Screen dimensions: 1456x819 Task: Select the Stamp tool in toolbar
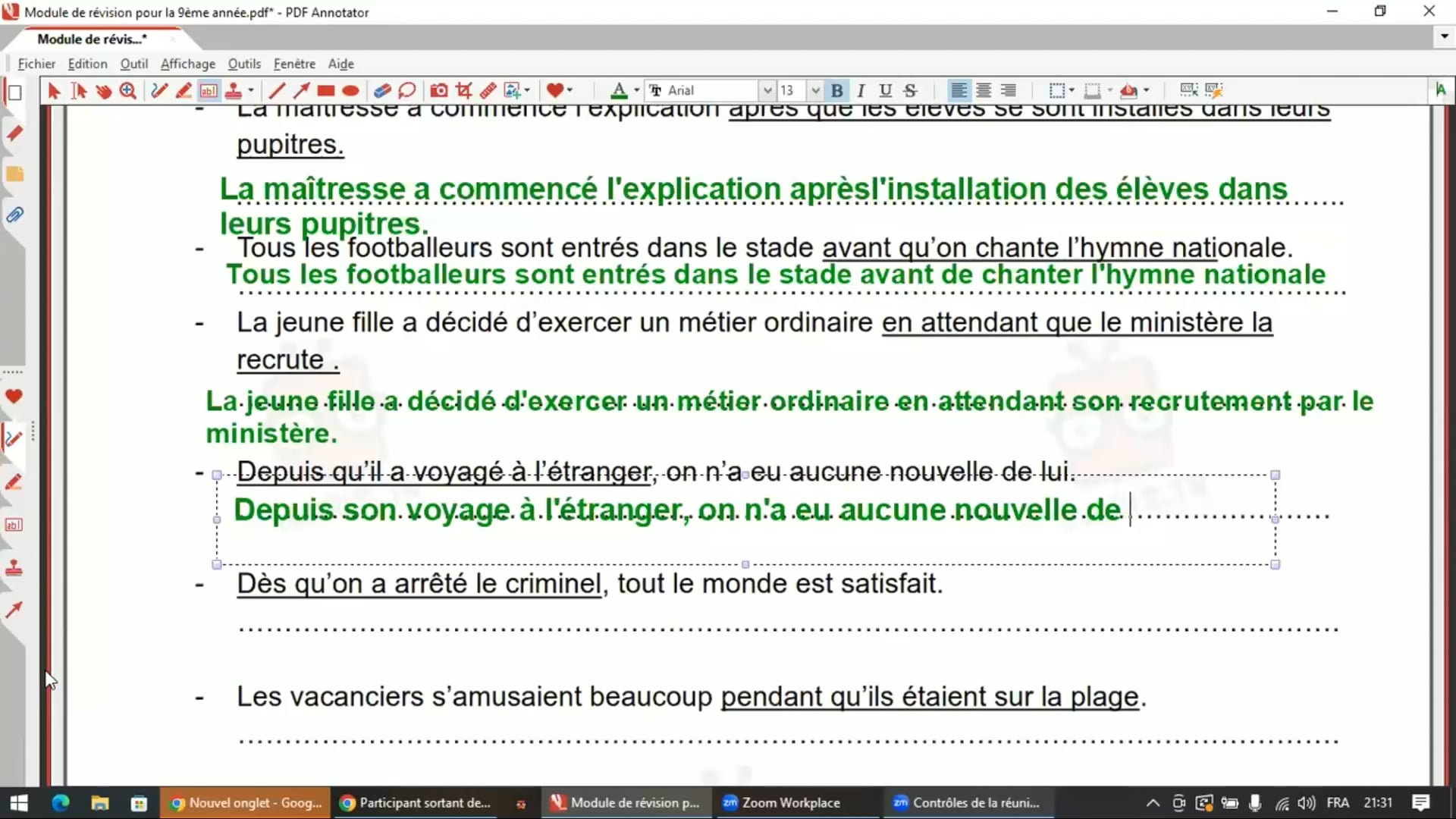click(x=234, y=91)
